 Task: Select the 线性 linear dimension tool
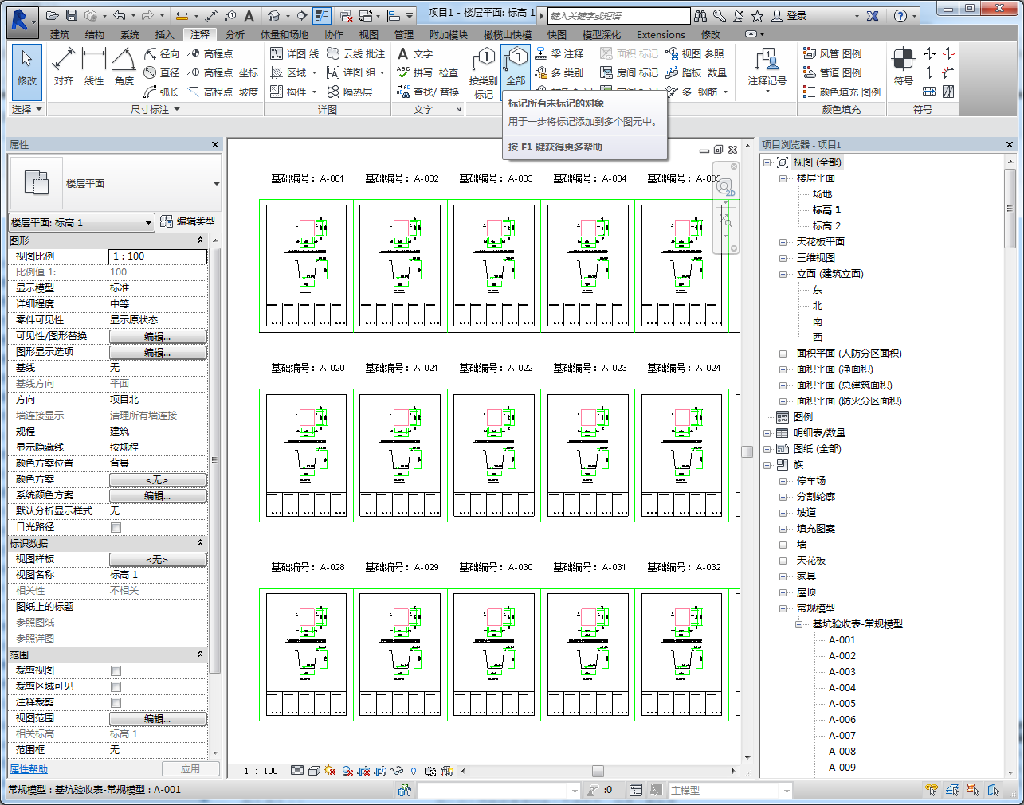click(x=94, y=67)
